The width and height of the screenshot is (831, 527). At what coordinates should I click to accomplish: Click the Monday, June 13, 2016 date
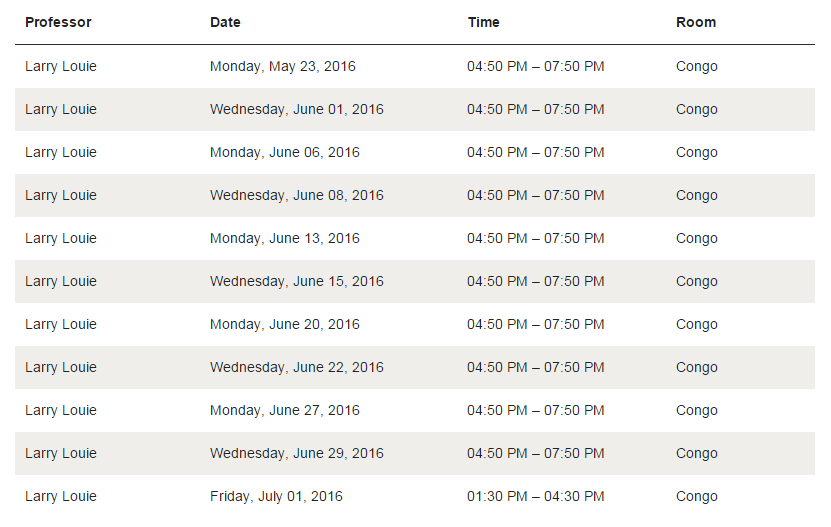pyautogui.click(x=285, y=238)
